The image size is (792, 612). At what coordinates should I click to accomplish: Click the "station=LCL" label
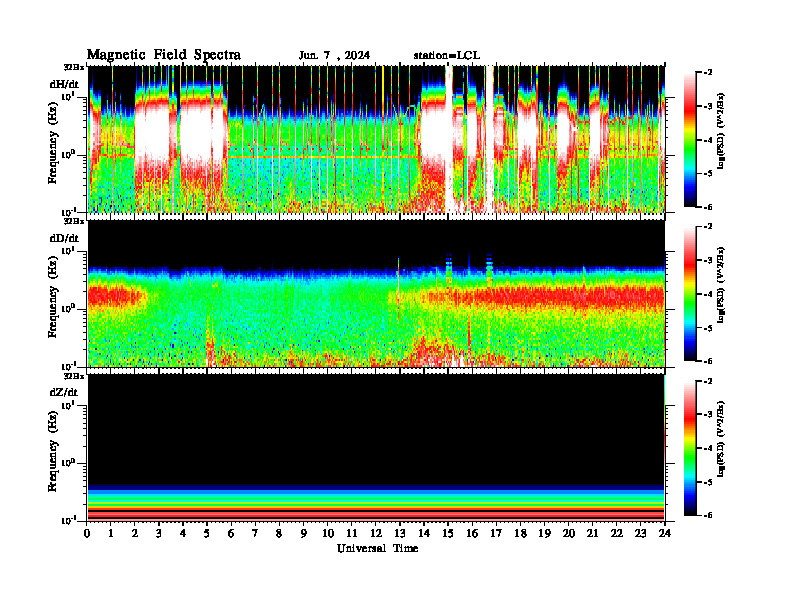click(x=447, y=55)
